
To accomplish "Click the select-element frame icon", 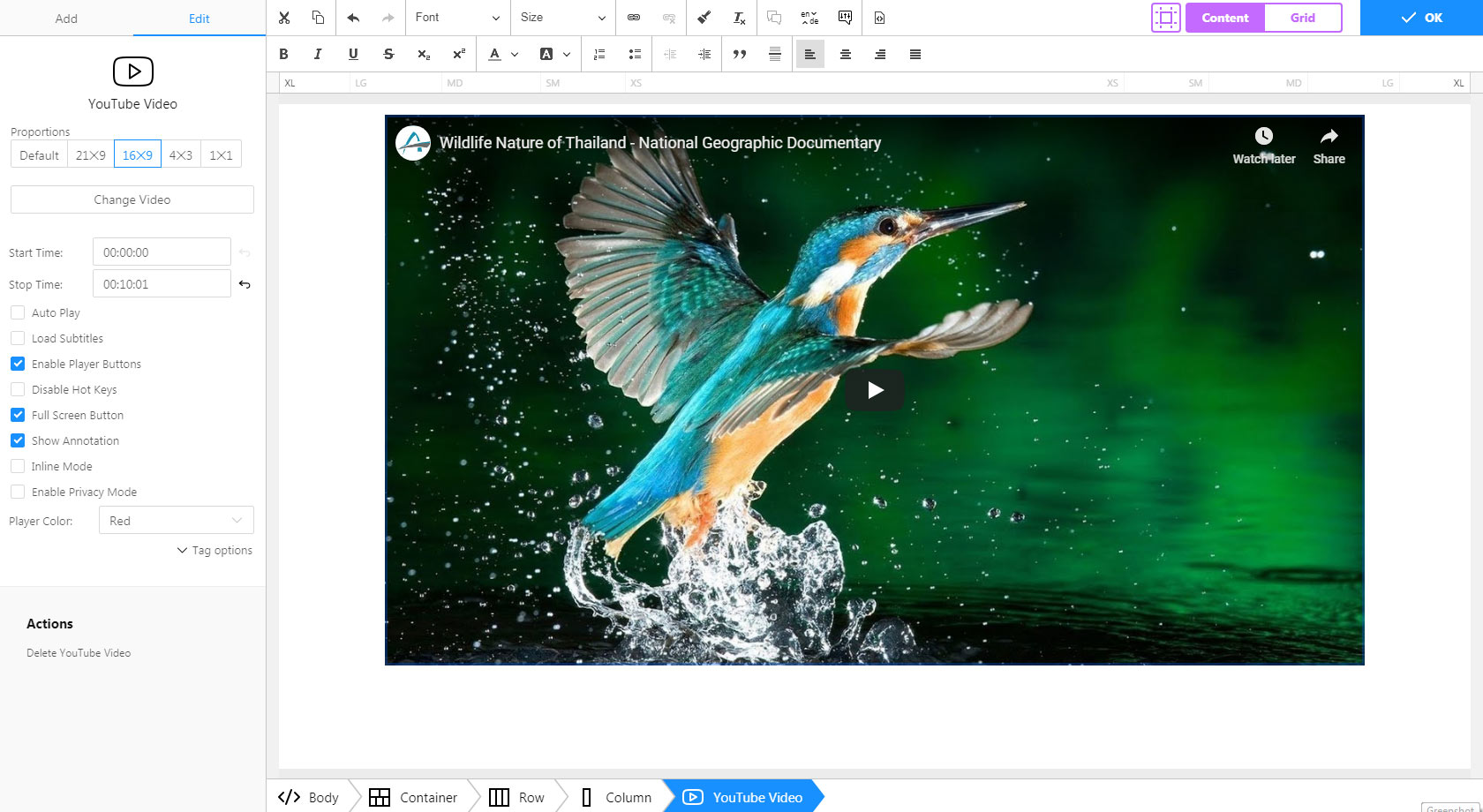I will (1165, 18).
